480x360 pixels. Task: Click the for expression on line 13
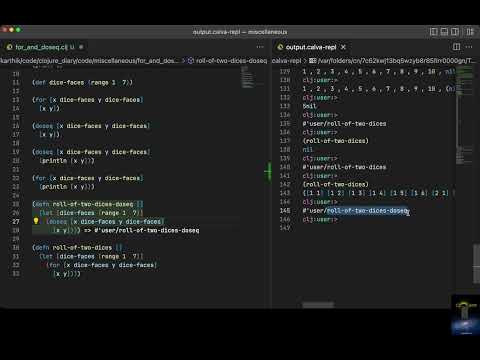click(88, 100)
